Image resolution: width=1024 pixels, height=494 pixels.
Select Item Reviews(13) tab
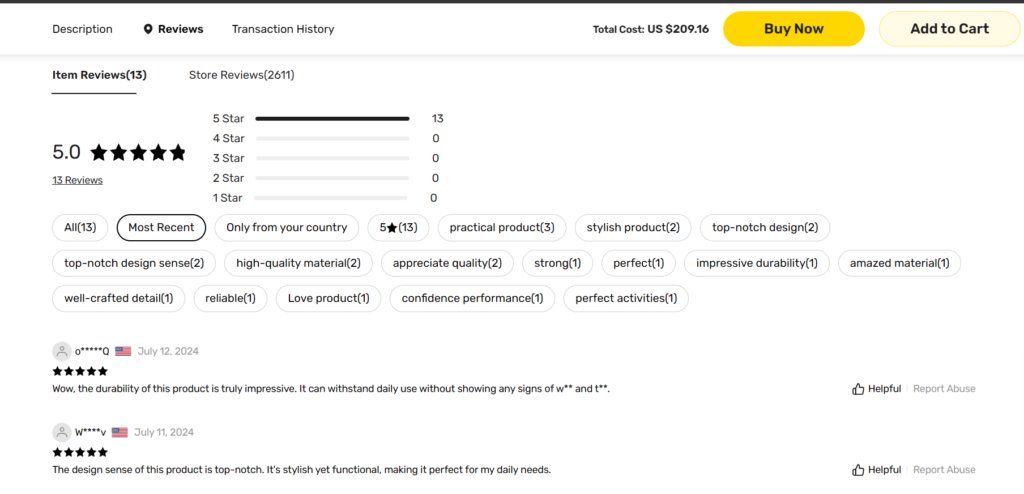point(99,75)
